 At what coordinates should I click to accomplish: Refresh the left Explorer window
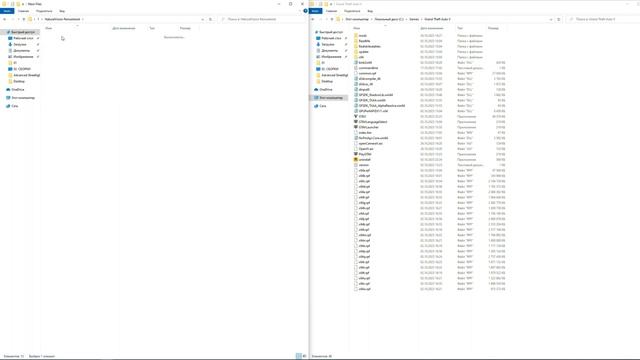[211, 19]
